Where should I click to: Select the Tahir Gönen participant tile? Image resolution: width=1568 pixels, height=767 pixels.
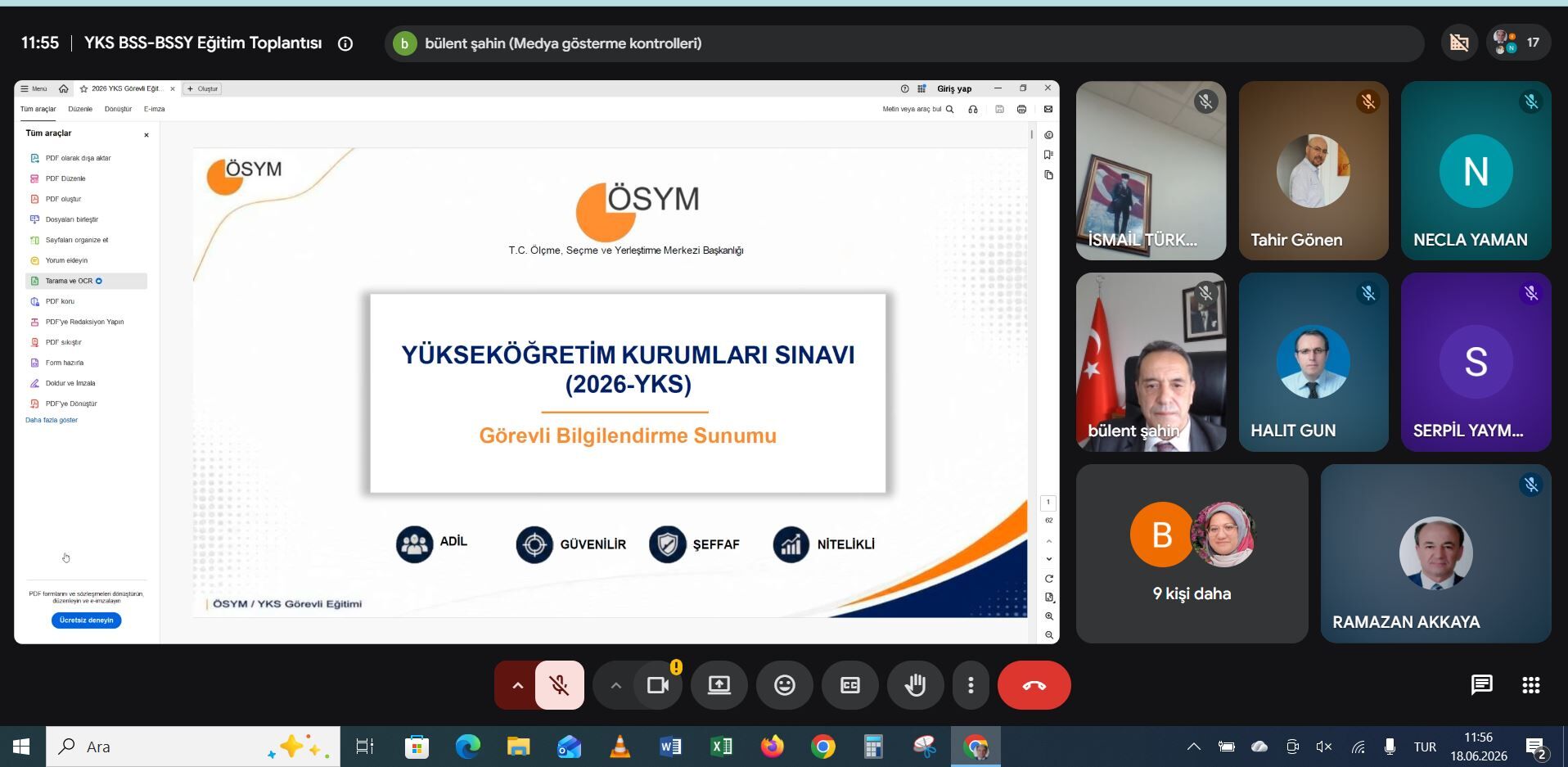point(1313,170)
